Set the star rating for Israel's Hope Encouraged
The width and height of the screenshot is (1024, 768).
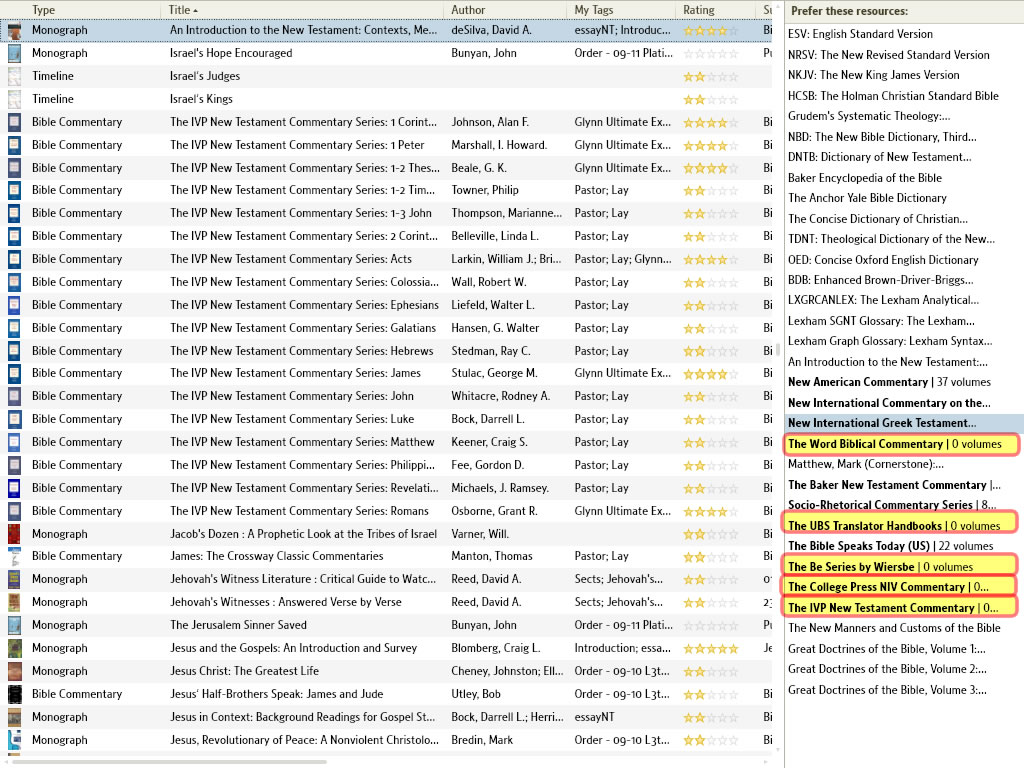[x=711, y=54]
